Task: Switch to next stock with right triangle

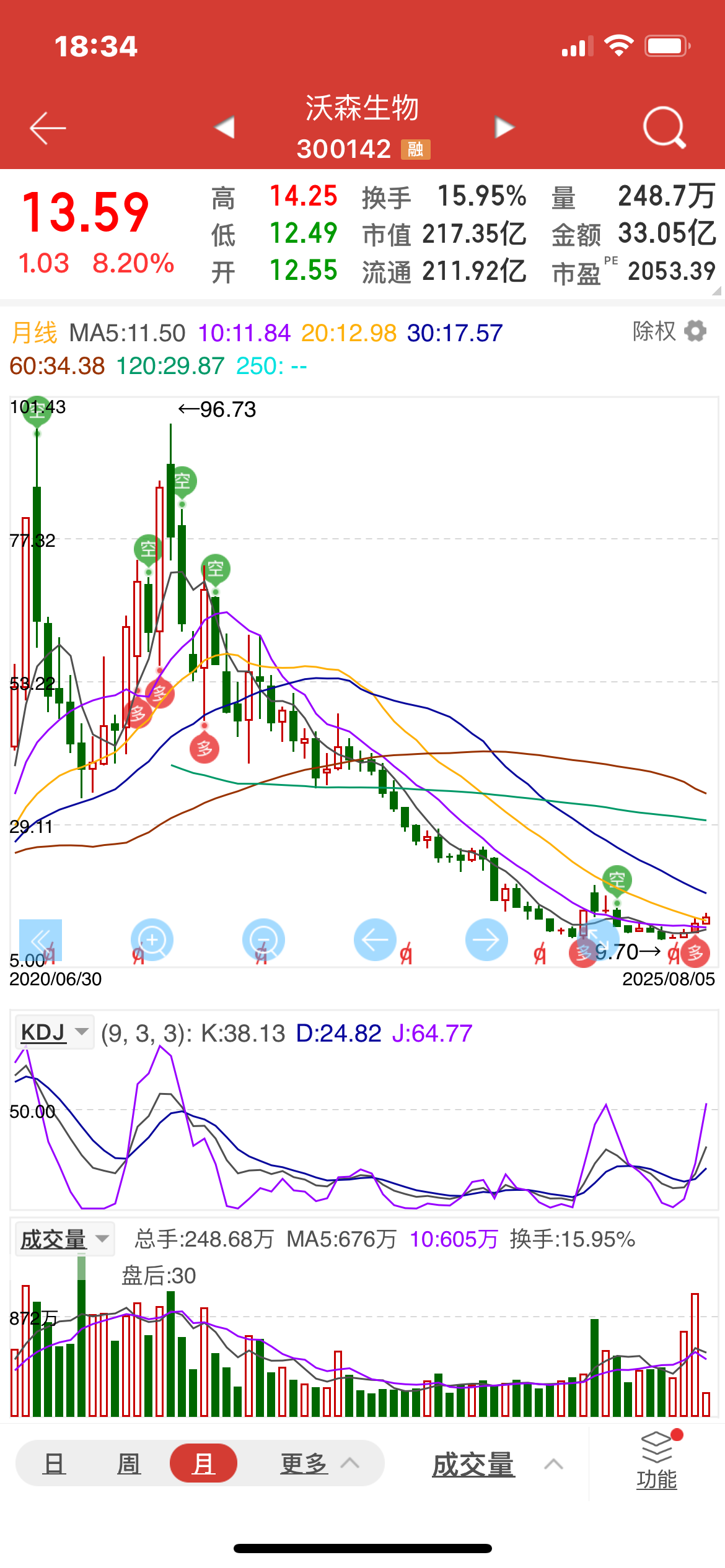Action: pyautogui.click(x=504, y=128)
